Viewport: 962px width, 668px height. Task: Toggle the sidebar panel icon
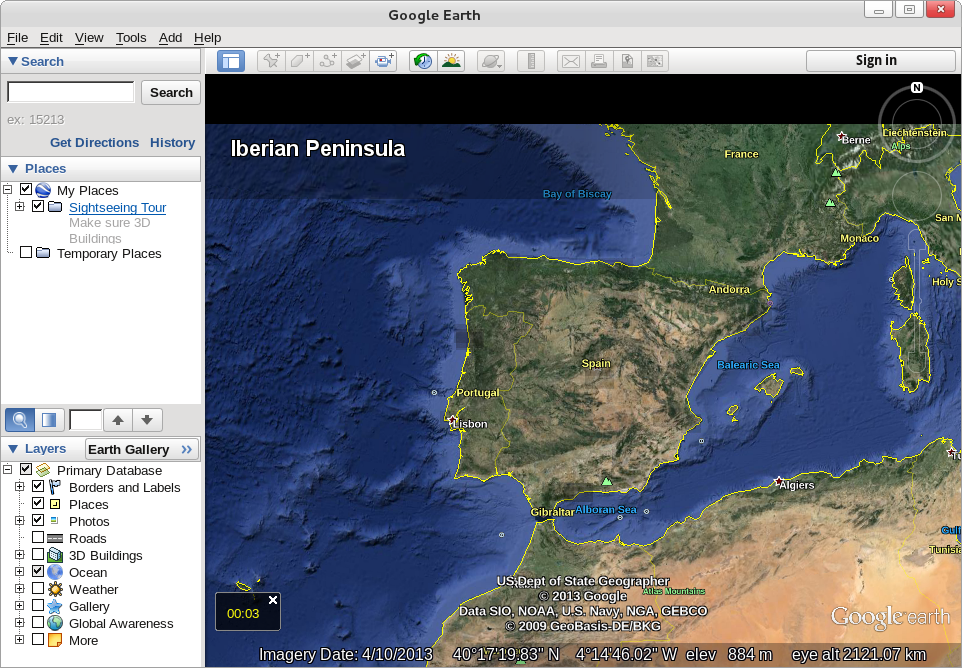tap(231, 61)
